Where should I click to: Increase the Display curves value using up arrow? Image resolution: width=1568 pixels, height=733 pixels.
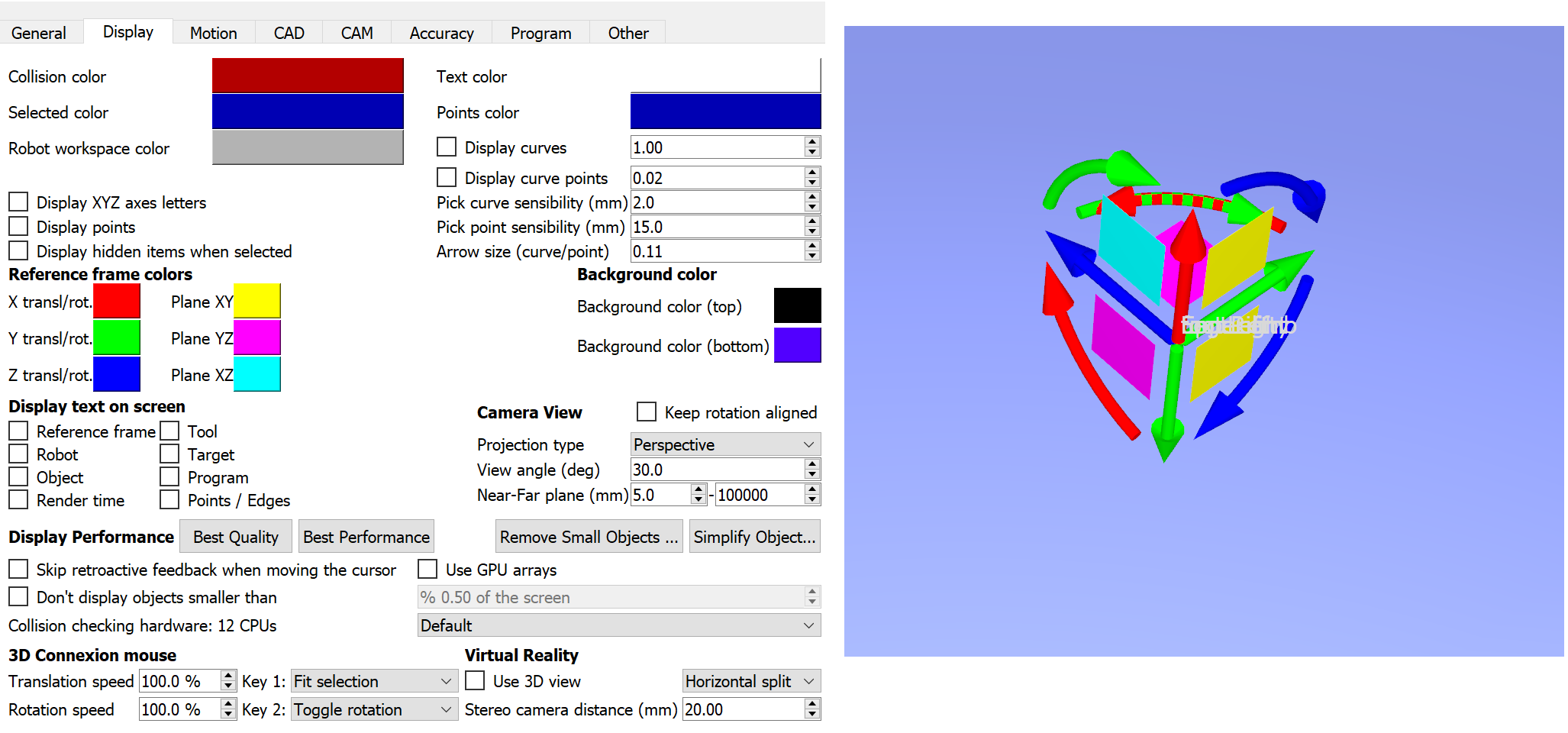812,142
